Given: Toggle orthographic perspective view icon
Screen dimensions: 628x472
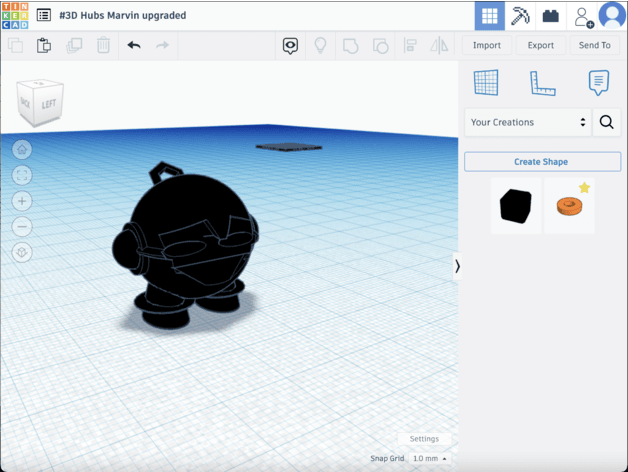Looking at the screenshot, I should tap(22, 252).
